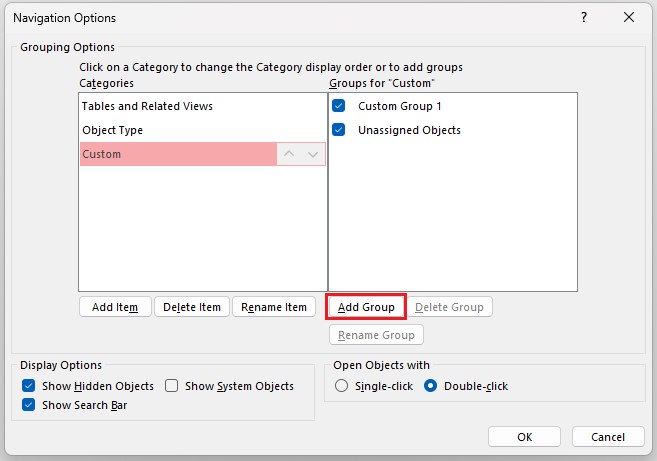Viewport: 657px width, 461px height.
Task: Select the Object Type category
Action: click(112, 130)
